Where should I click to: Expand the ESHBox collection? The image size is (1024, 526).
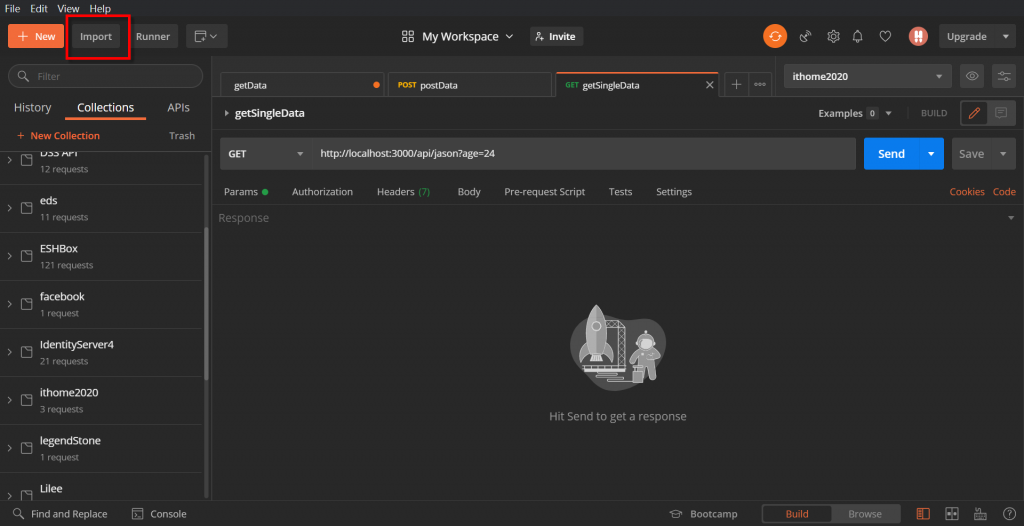pyautogui.click(x=10, y=256)
